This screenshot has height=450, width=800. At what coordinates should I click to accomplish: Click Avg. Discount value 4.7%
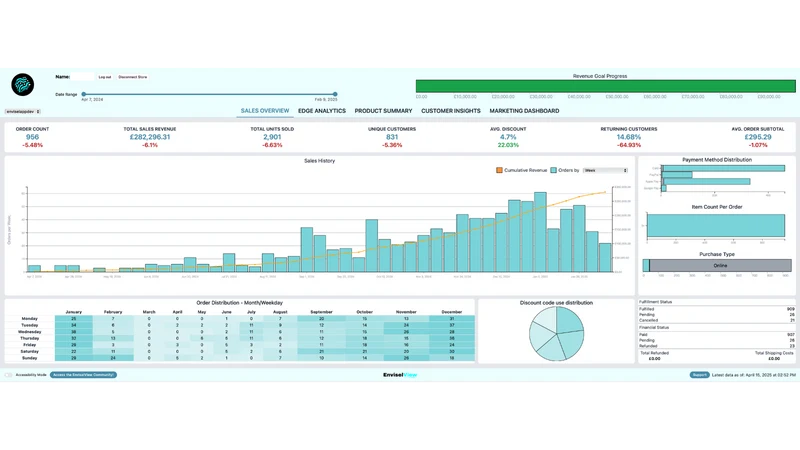coord(508,137)
